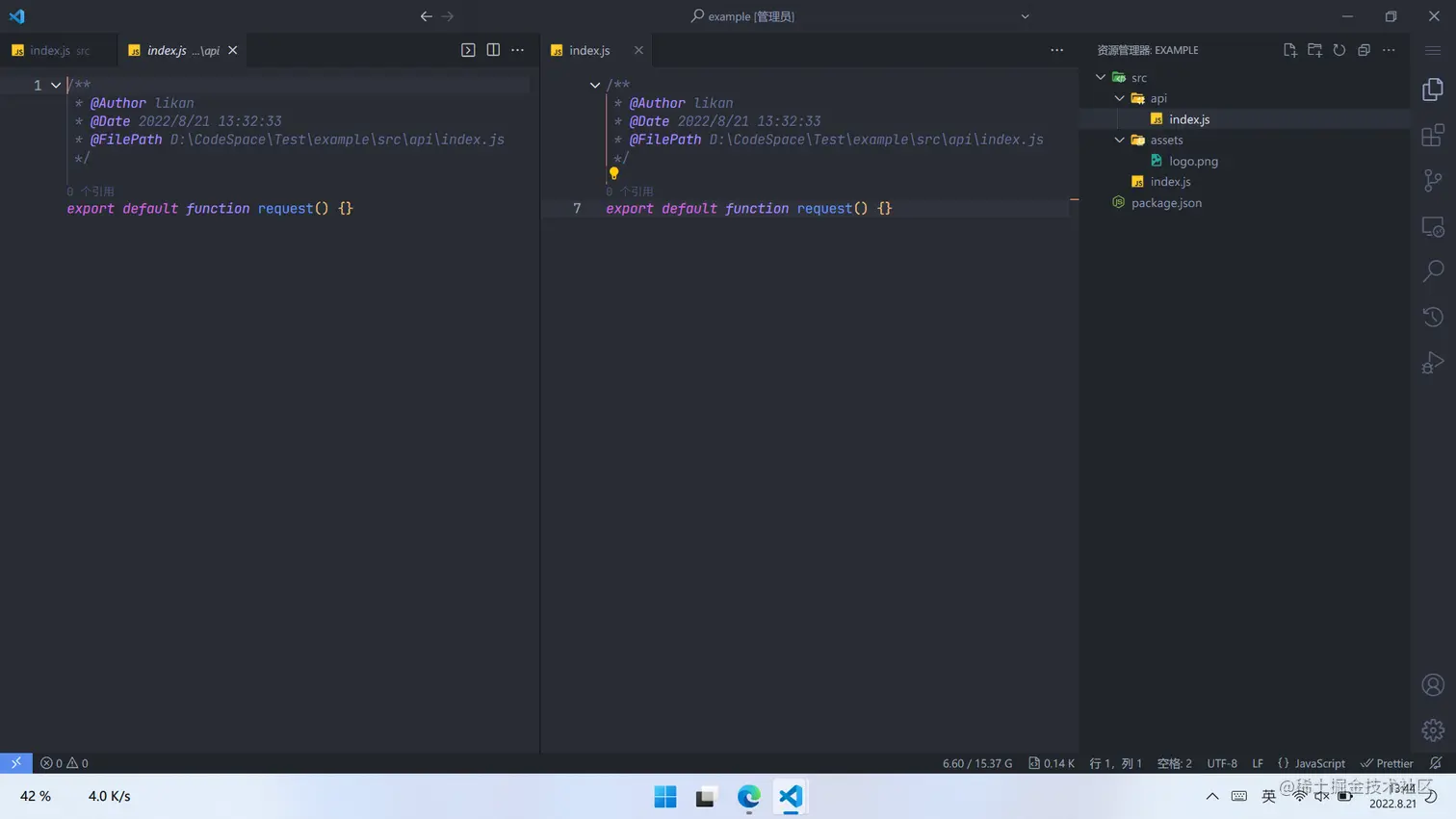The height and width of the screenshot is (819, 1456).
Task: Click the errors and warnings counter
Action: 65,763
